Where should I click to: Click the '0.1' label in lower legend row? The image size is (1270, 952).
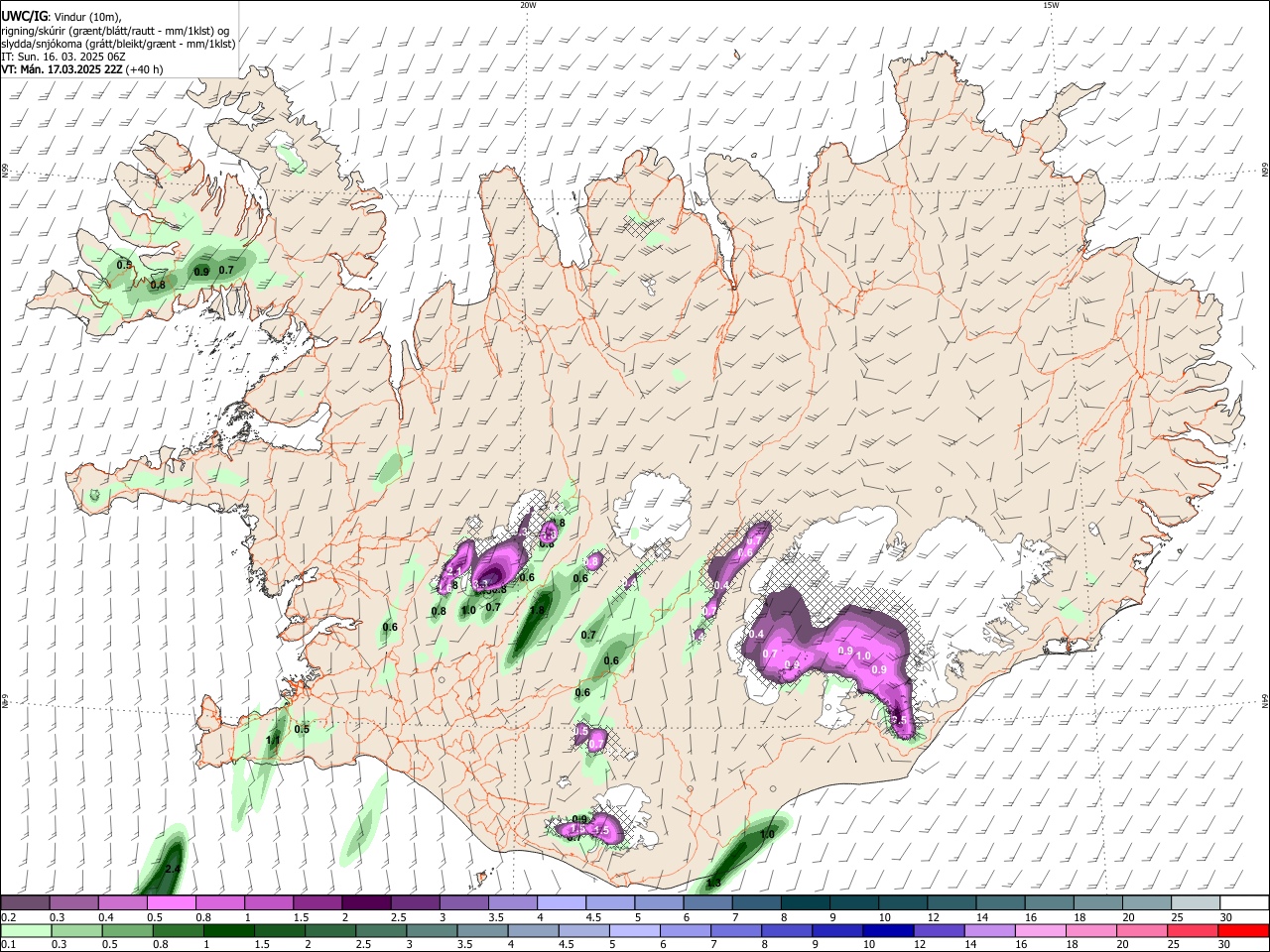[x=8, y=944]
